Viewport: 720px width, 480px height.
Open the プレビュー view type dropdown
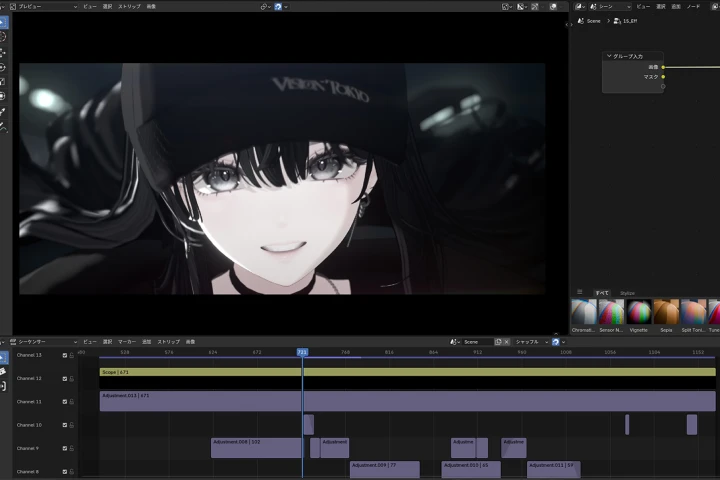tap(44, 6)
